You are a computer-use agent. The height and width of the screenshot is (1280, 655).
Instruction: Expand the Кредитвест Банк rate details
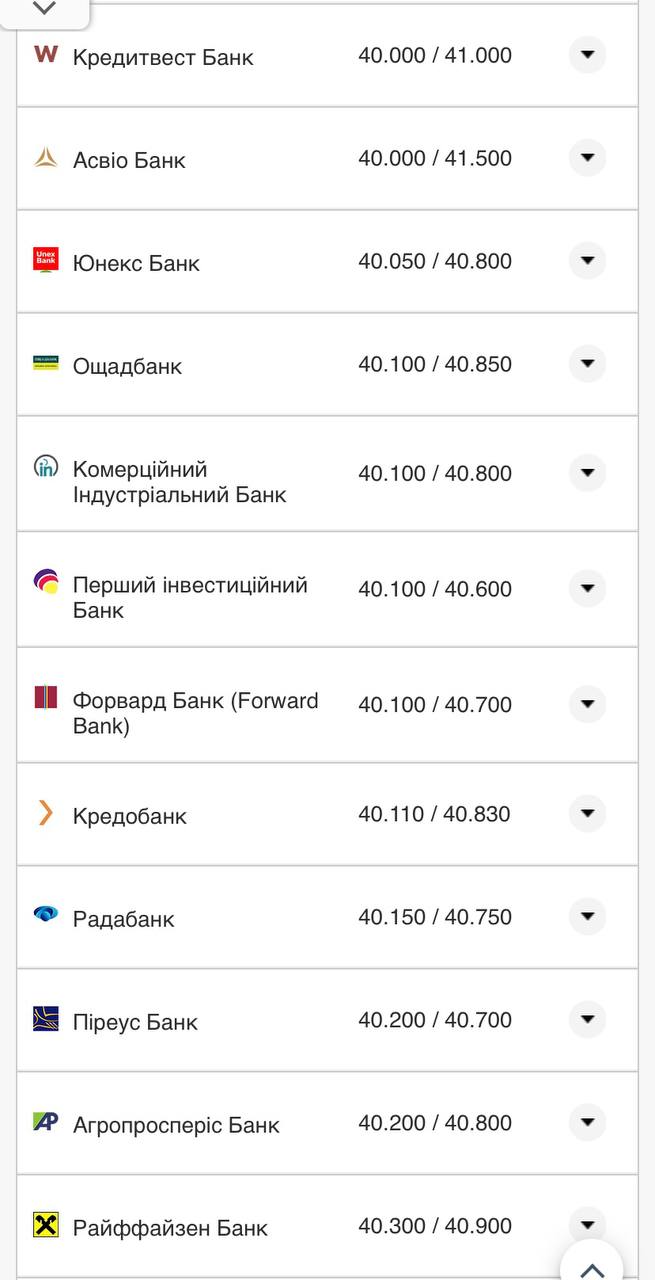[587, 56]
